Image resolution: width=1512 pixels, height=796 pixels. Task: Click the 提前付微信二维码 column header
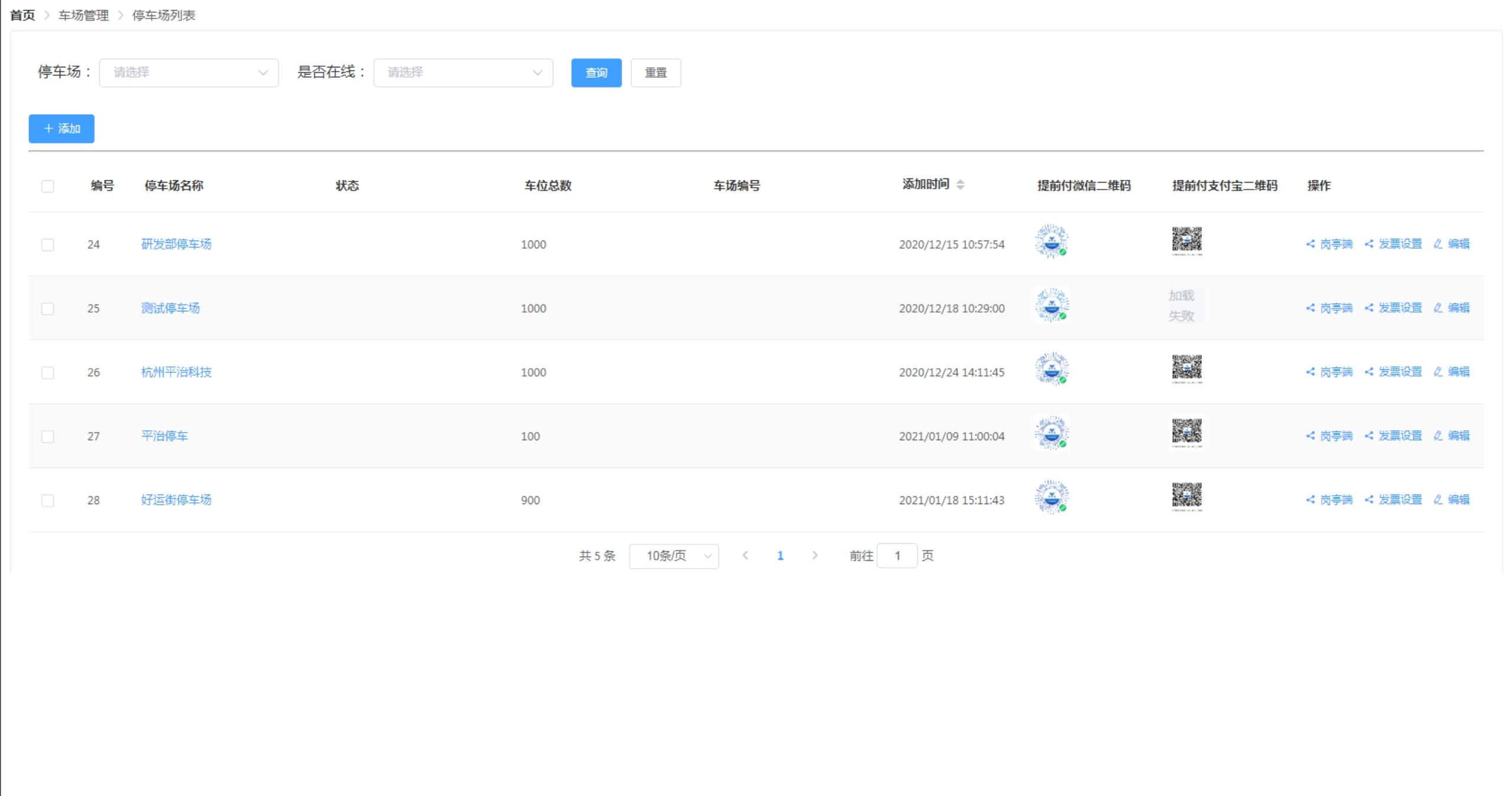coord(1084,186)
